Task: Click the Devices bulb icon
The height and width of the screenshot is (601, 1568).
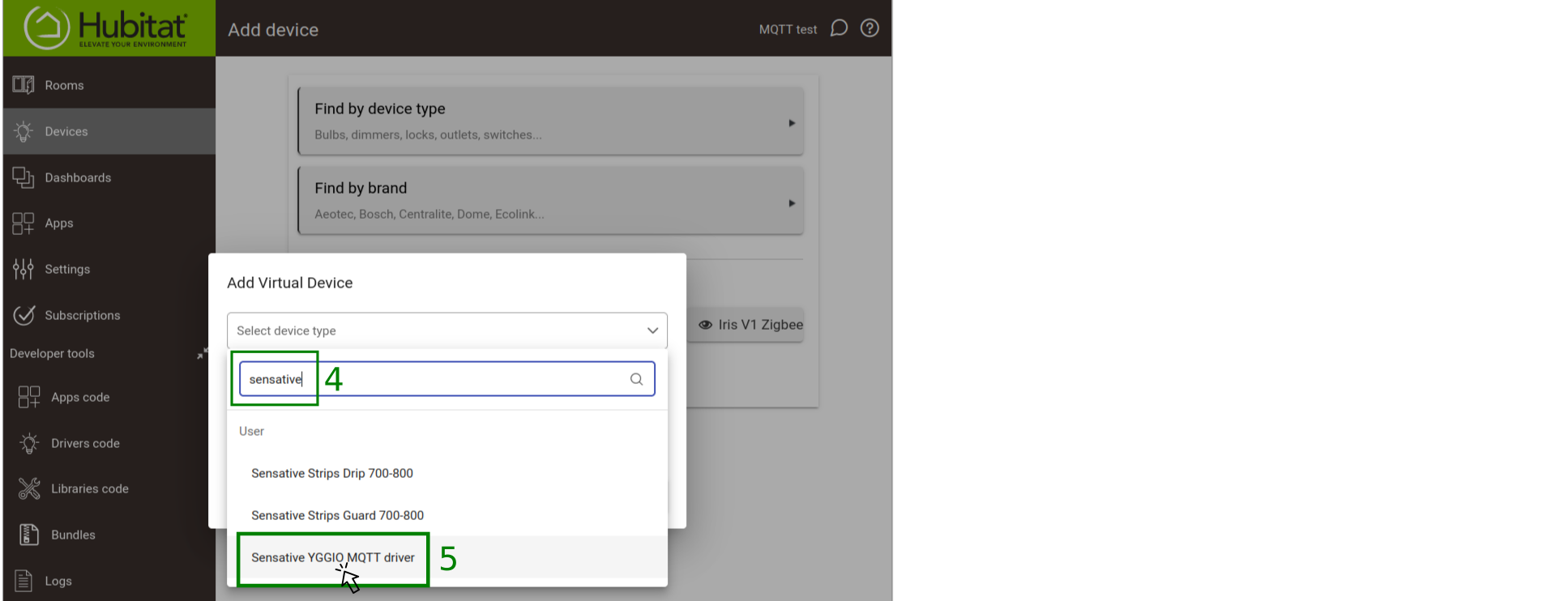Action: pyautogui.click(x=23, y=131)
